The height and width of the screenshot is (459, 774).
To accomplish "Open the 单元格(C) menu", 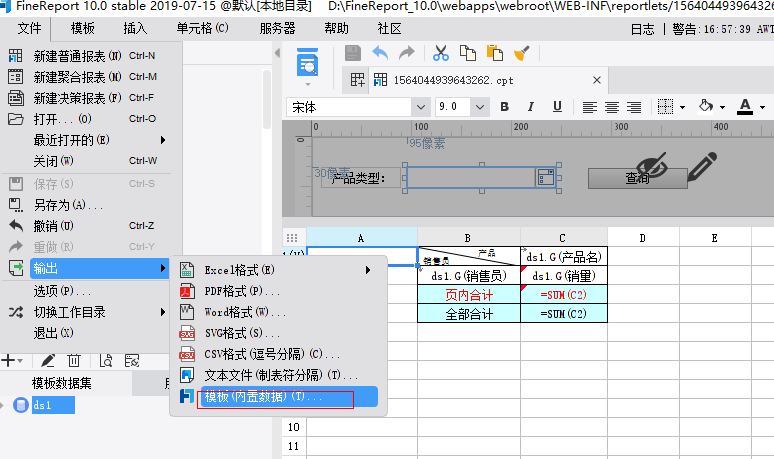I will [202, 29].
